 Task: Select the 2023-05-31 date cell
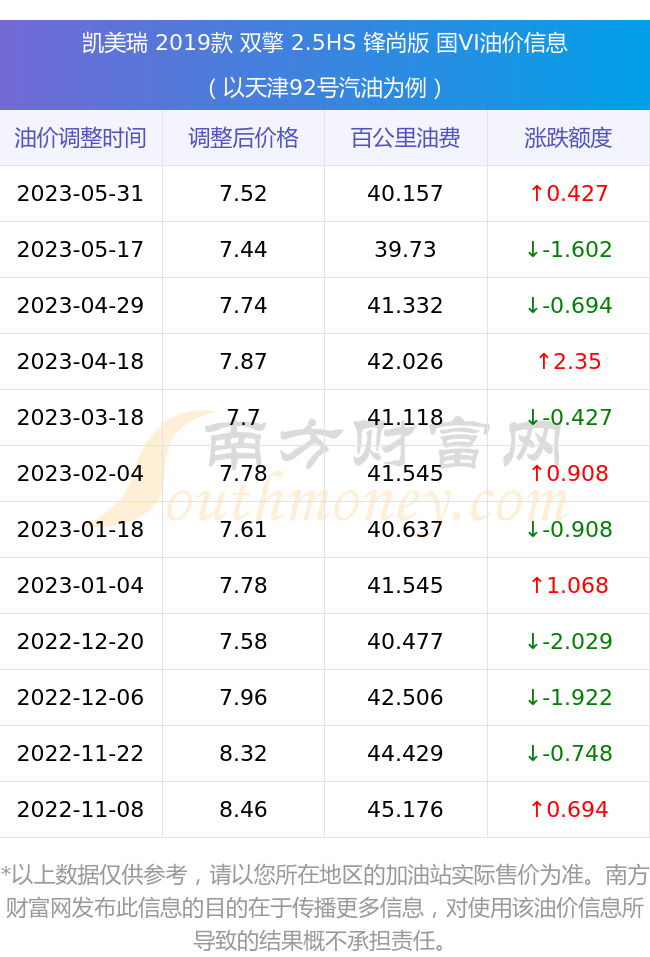81,193
